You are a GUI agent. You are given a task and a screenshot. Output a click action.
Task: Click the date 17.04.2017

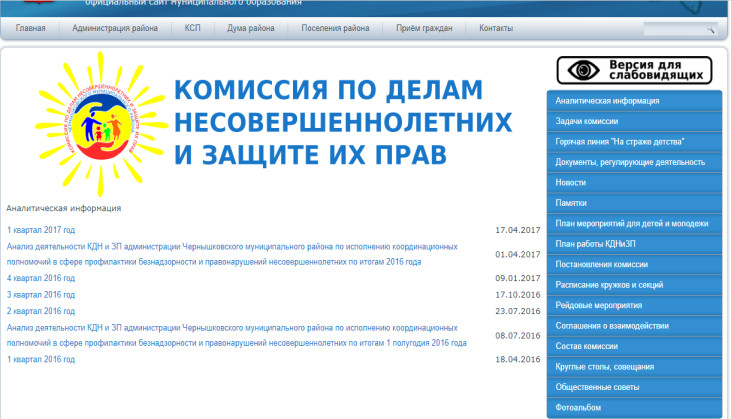pyautogui.click(x=517, y=230)
